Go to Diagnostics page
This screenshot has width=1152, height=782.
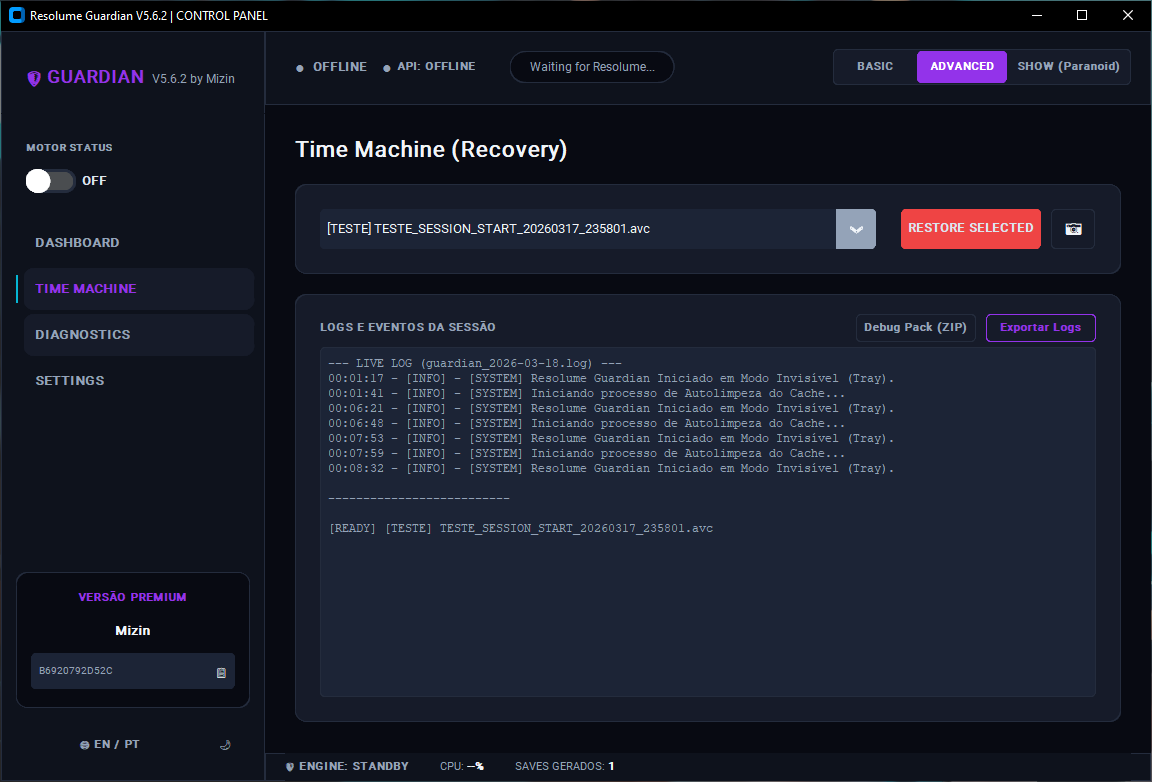pyautogui.click(x=139, y=334)
